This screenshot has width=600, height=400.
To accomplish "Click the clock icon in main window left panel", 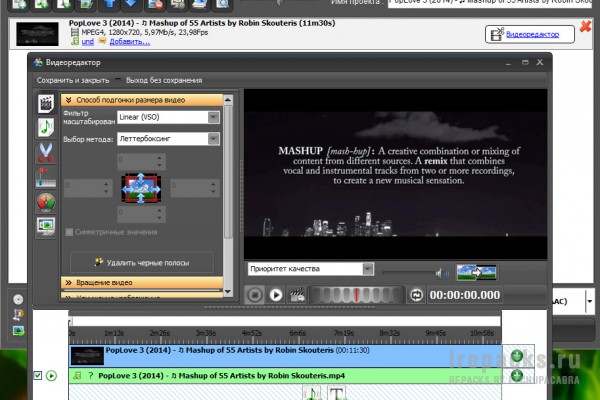I will (18, 299).
